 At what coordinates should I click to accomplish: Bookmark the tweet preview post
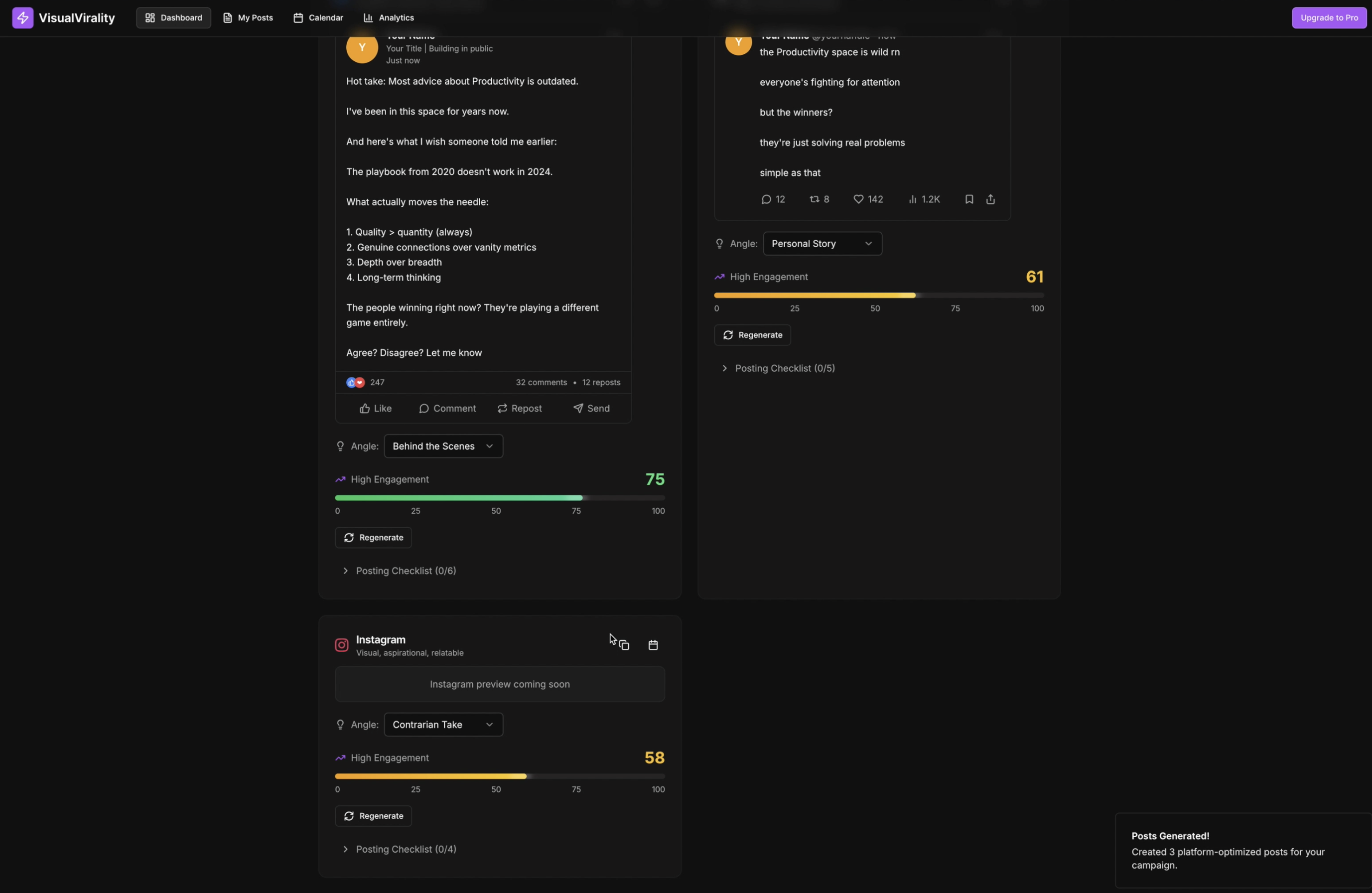click(x=969, y=199)
